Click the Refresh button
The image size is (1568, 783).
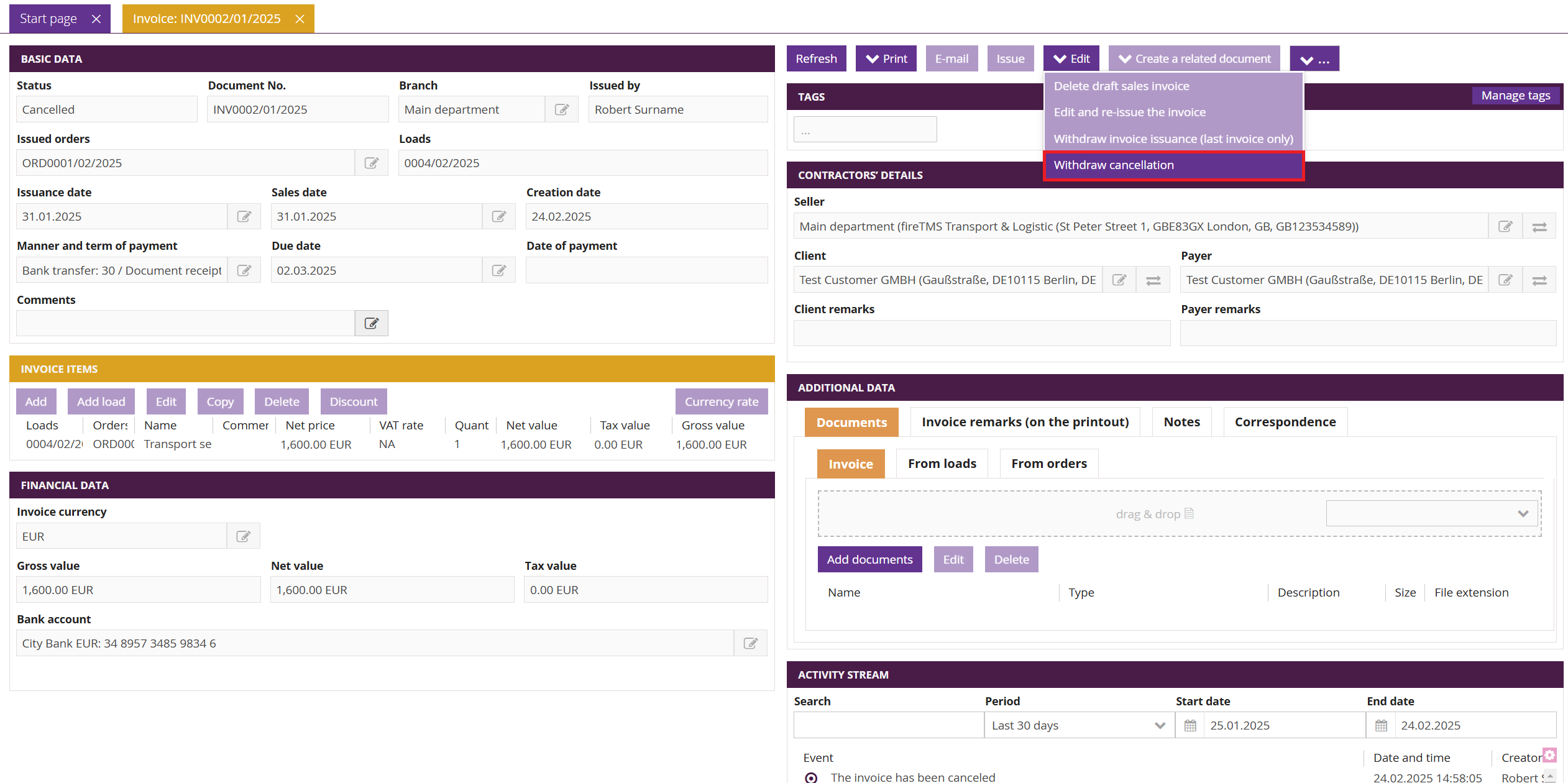point(816,58)
